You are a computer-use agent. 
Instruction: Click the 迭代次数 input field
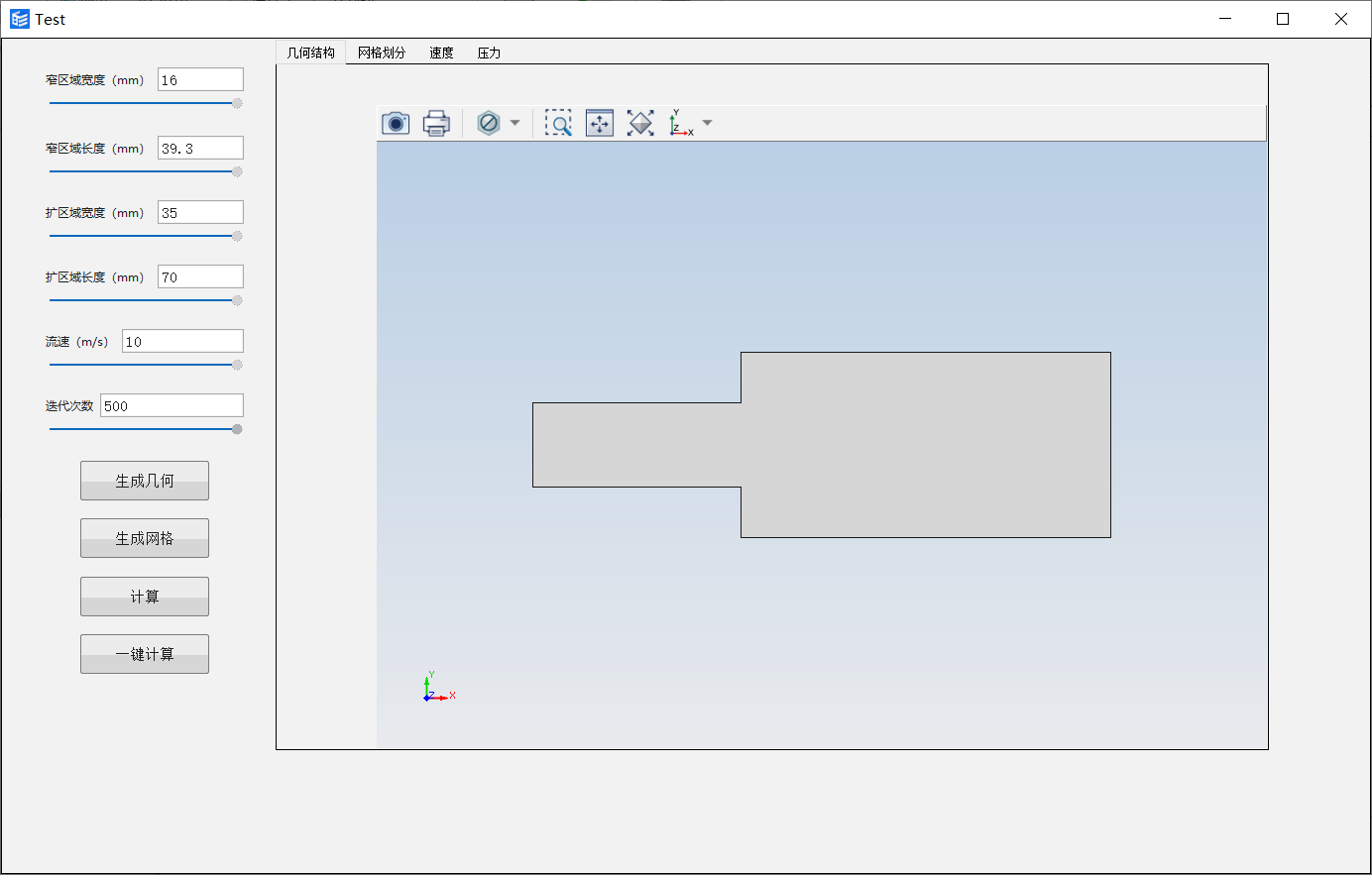171,405
